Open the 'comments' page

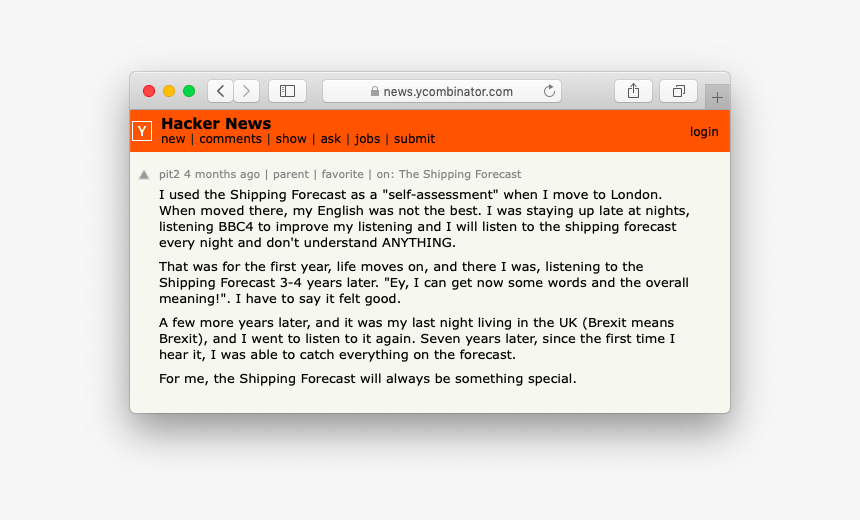tap(230, 139)
